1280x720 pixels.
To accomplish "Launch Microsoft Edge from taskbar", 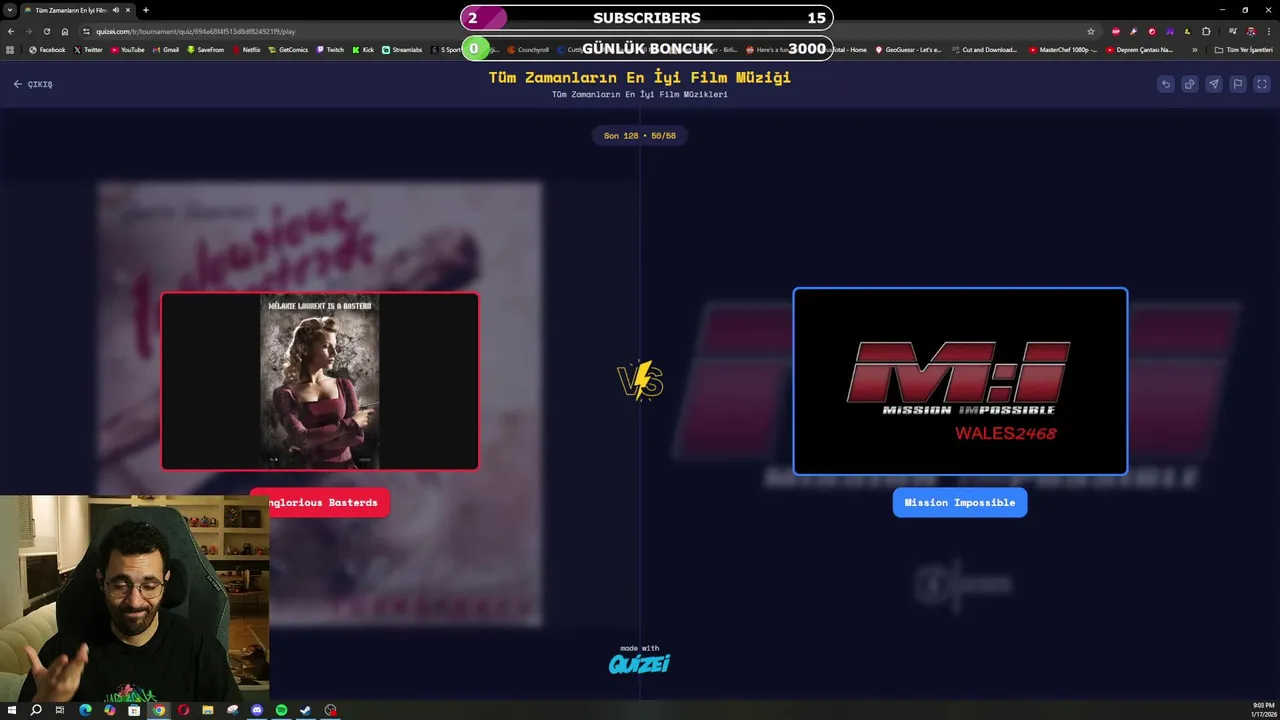I will point(85,710).
